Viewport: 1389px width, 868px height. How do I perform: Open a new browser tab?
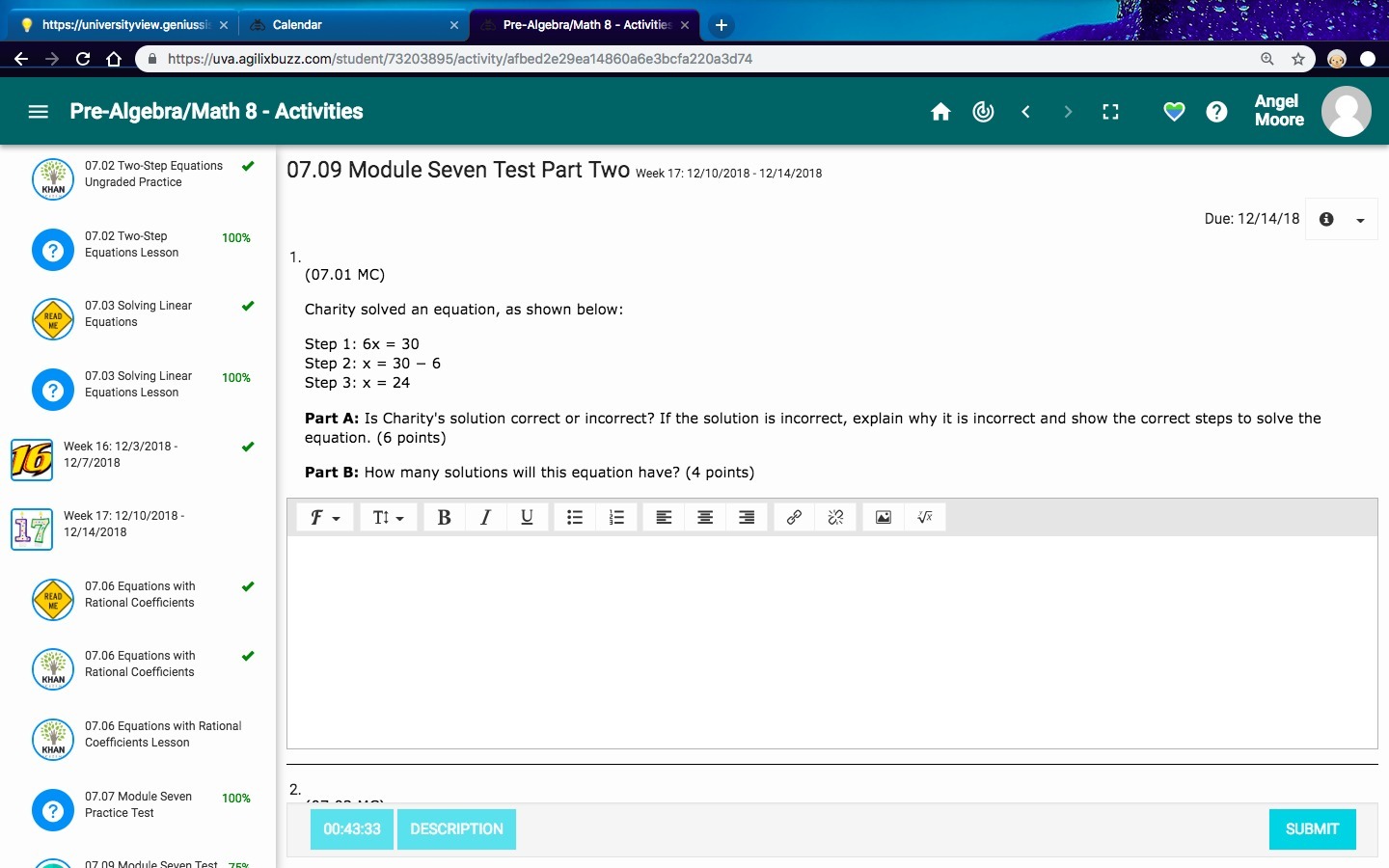721,25
